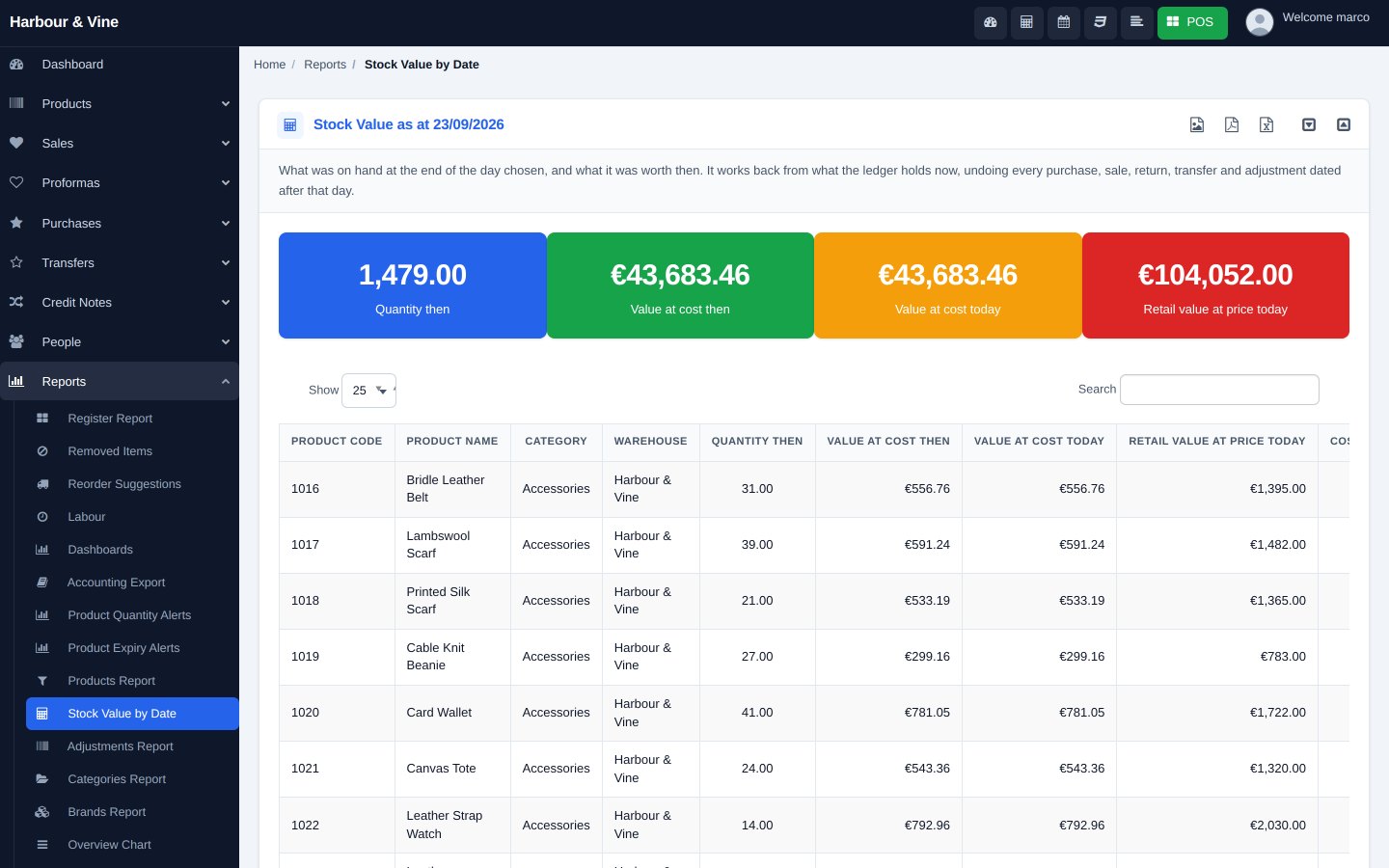Open Adjustments Report
Image resolution: width=1389 pixels, height=868 pixels.
(x=132, y=746)
